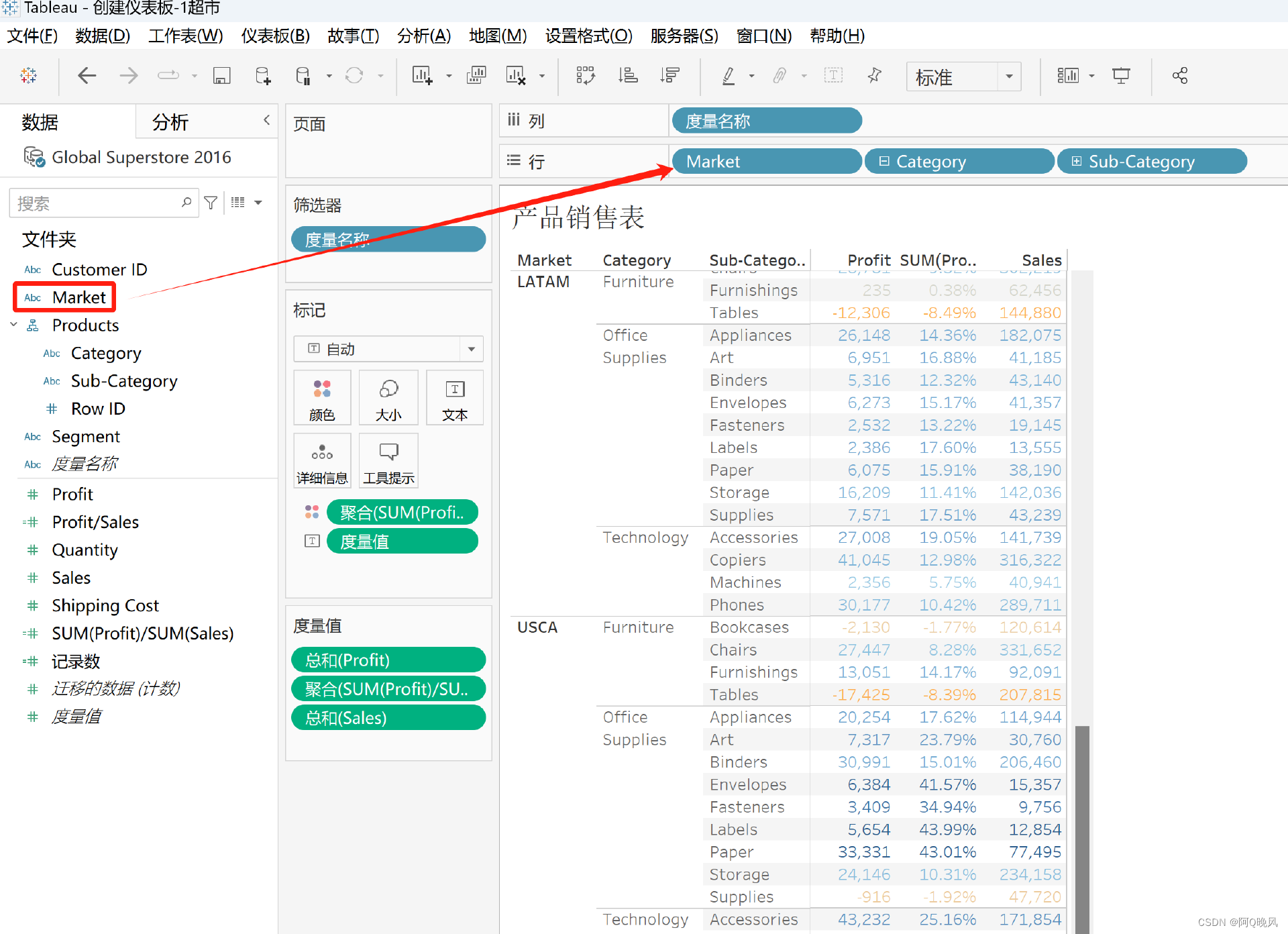Expand the Sub-Category pill plus box
The image size is (1288, 934).
1076,162
